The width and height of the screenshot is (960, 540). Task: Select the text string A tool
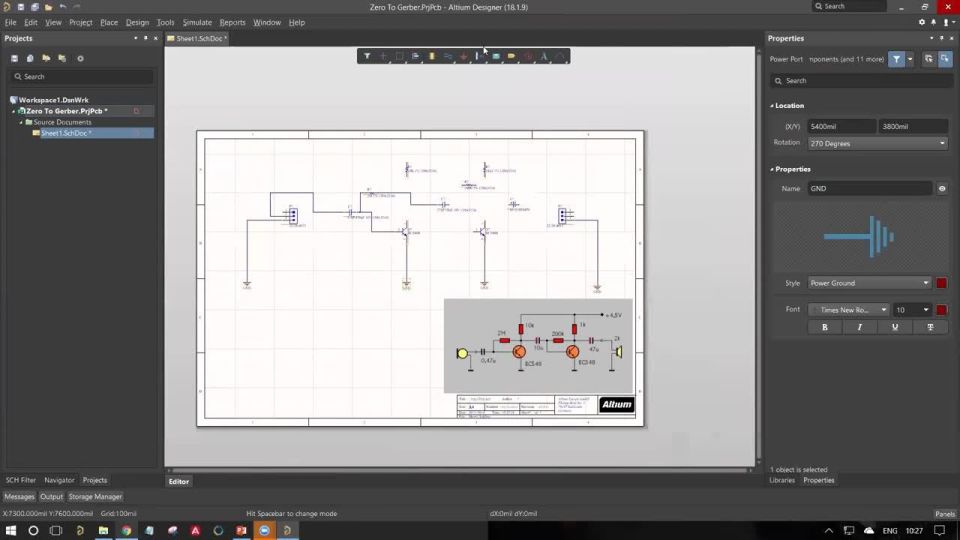544,56
